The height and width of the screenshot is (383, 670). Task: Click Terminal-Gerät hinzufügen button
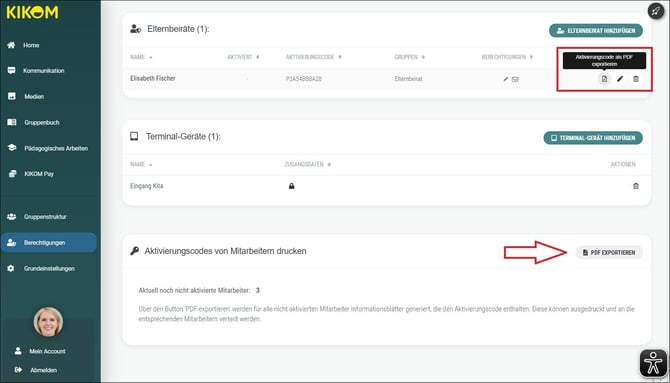coord(593,138)
